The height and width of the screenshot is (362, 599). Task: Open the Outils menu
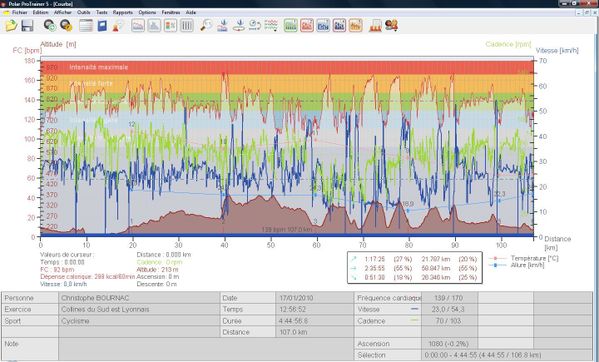[84, 12]
